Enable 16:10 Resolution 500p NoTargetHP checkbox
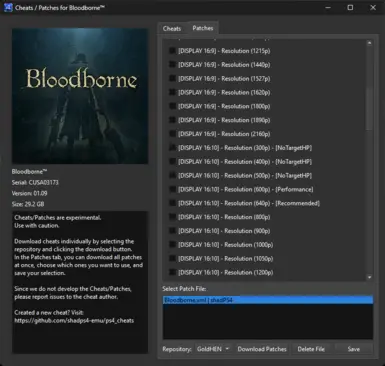The image size is (385, 366). (172, 175)
